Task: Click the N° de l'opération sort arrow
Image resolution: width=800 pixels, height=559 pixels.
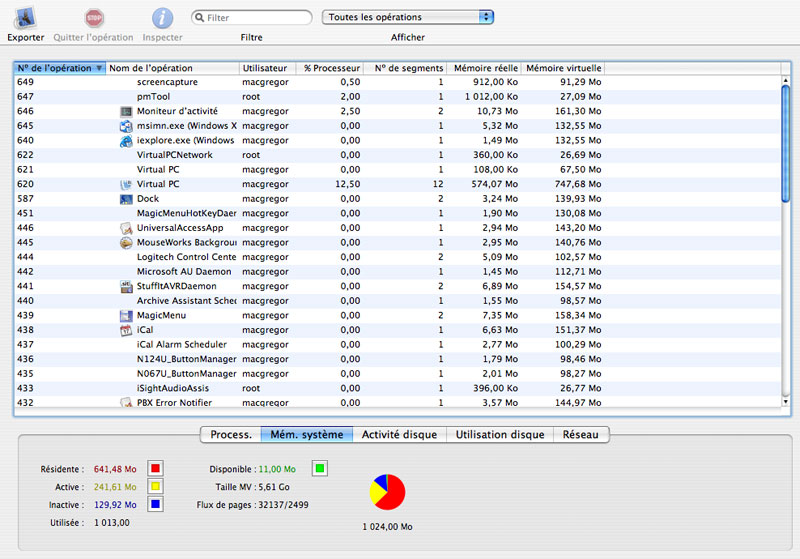Action: coord(99,68)
